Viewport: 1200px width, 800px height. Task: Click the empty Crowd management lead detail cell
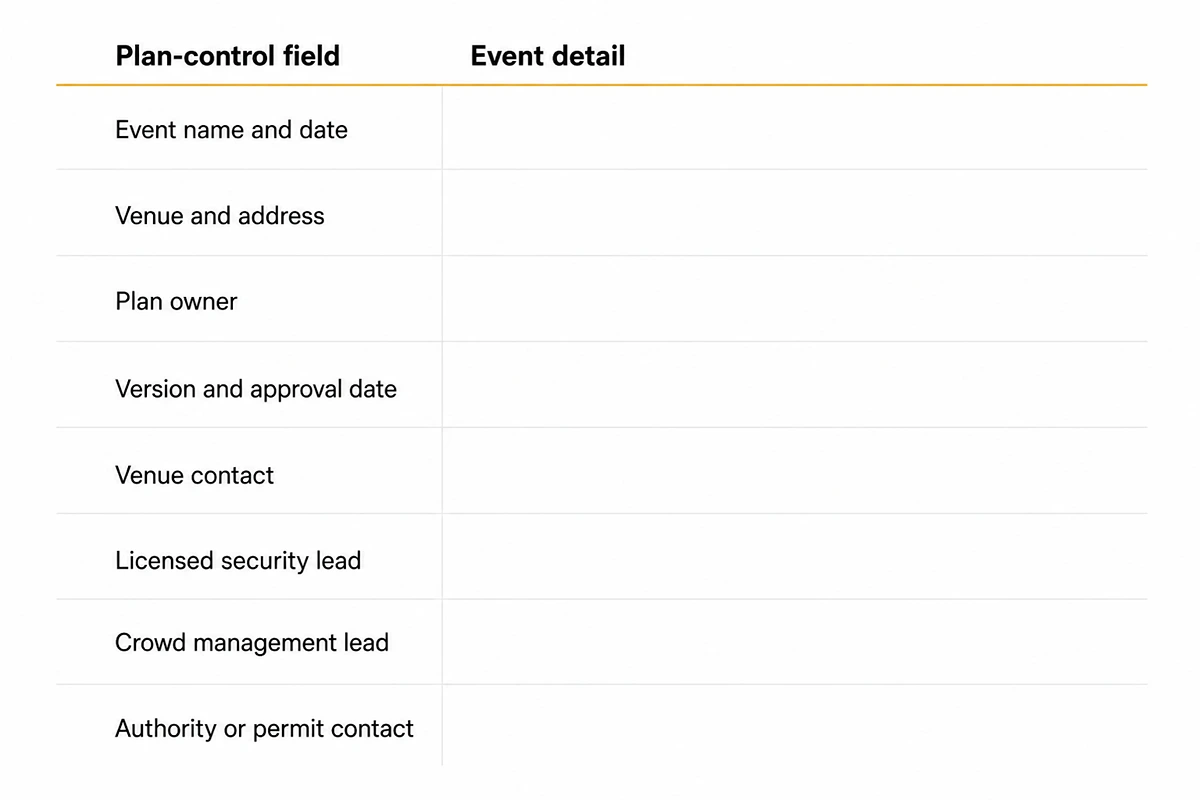(x=795, y=642)
